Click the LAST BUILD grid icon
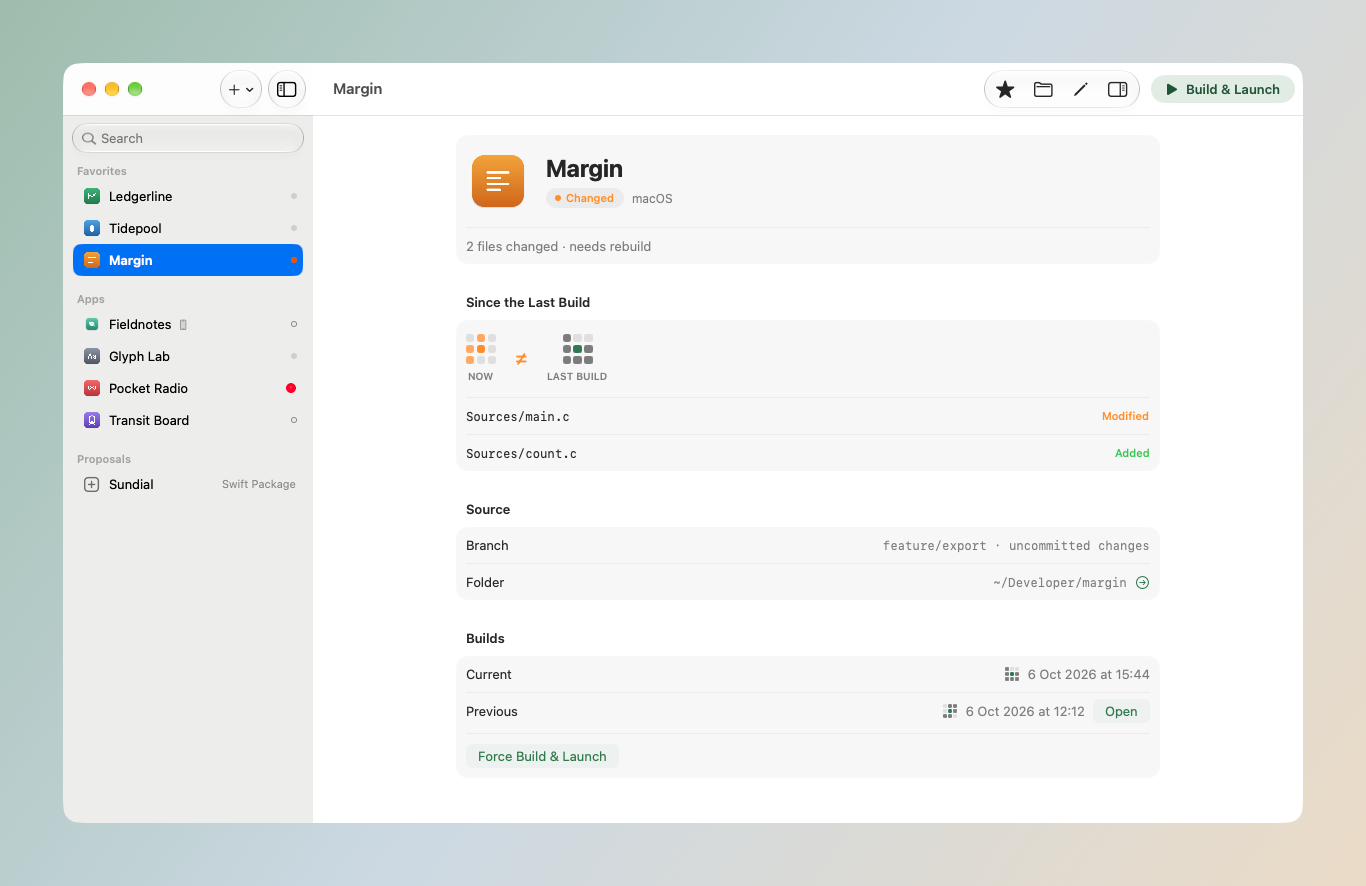1366x886 pixels. [x=578, y=349]
